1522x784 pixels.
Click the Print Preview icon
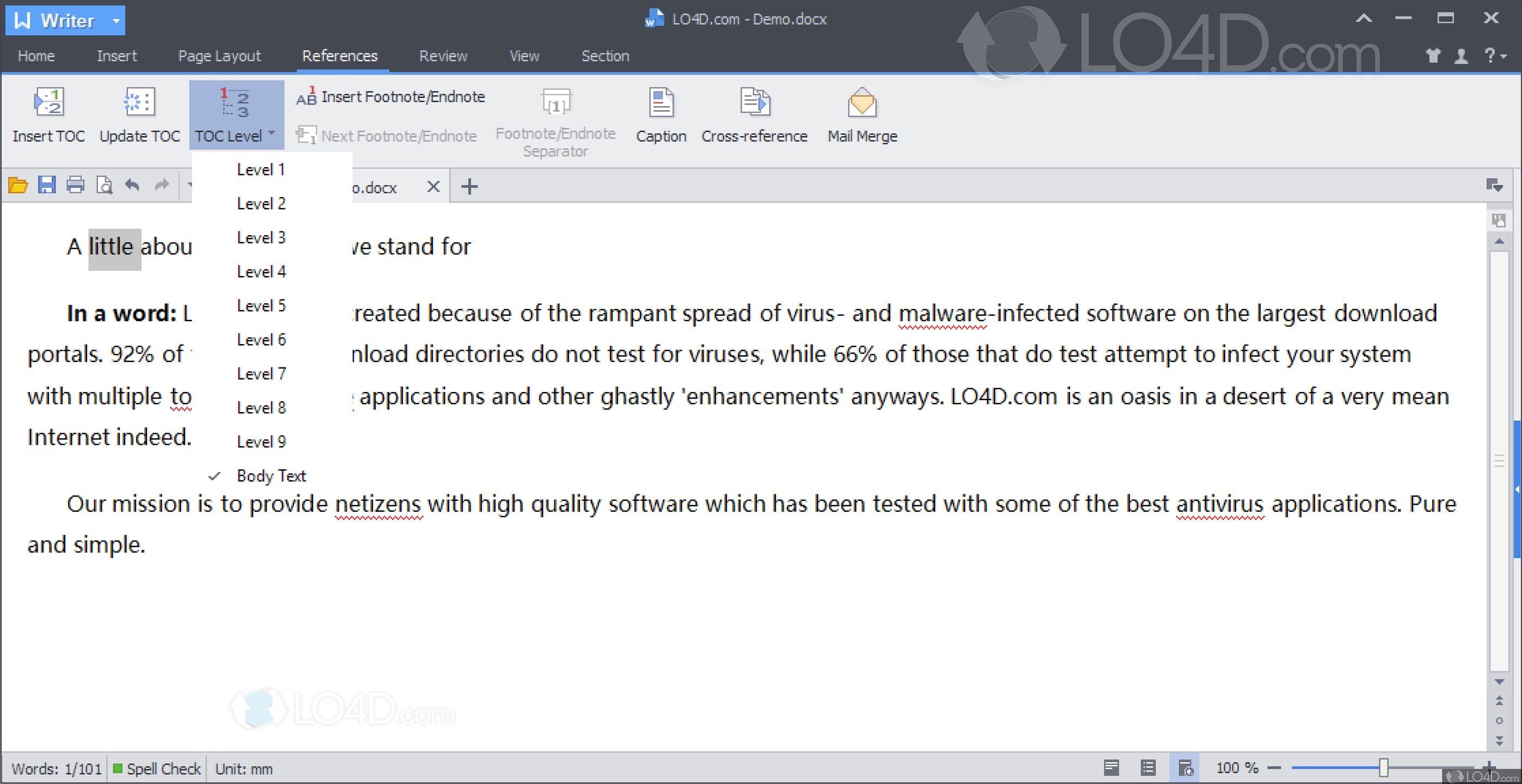point(104,185)
